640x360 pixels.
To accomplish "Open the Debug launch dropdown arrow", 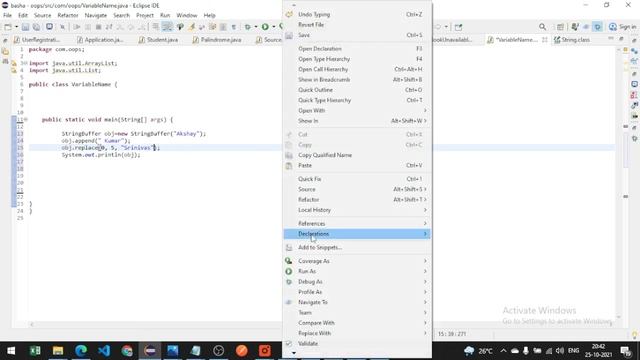I will click(x=256, y=27).
